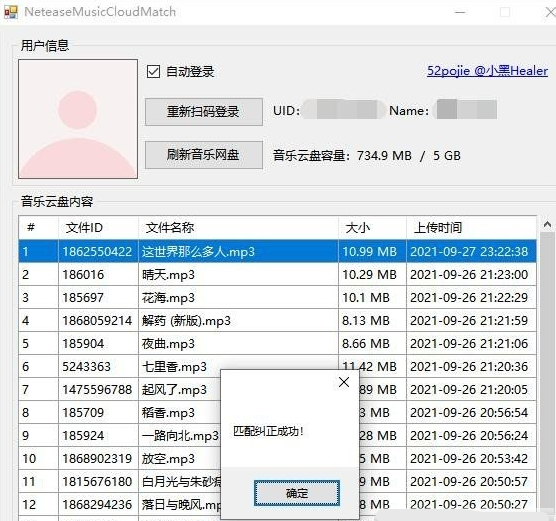Select the 解药 (新版).mp3 file row
The image size is (556, 521).
pos(277,321)
